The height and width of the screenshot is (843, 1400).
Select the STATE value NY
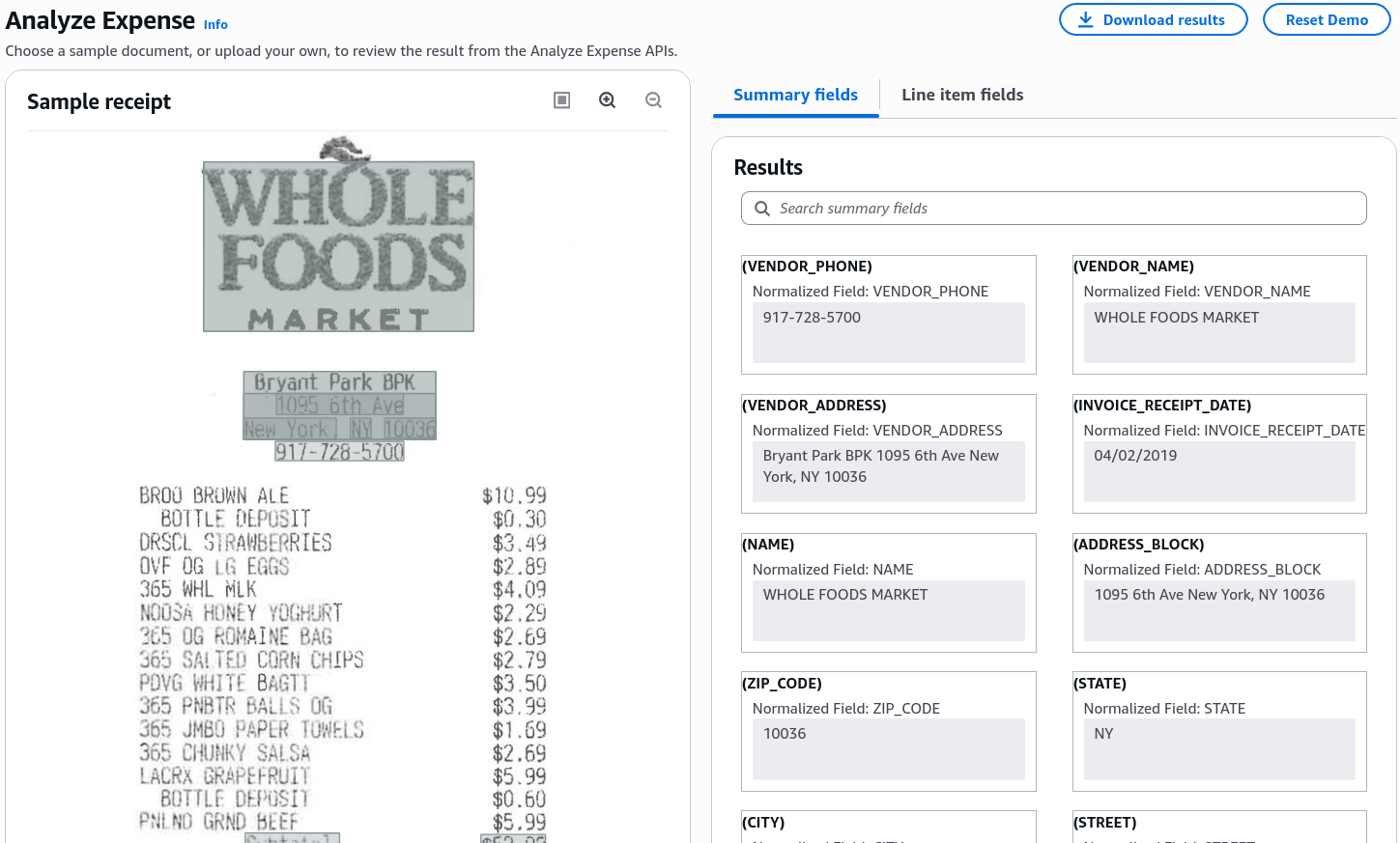(1219, 749)
